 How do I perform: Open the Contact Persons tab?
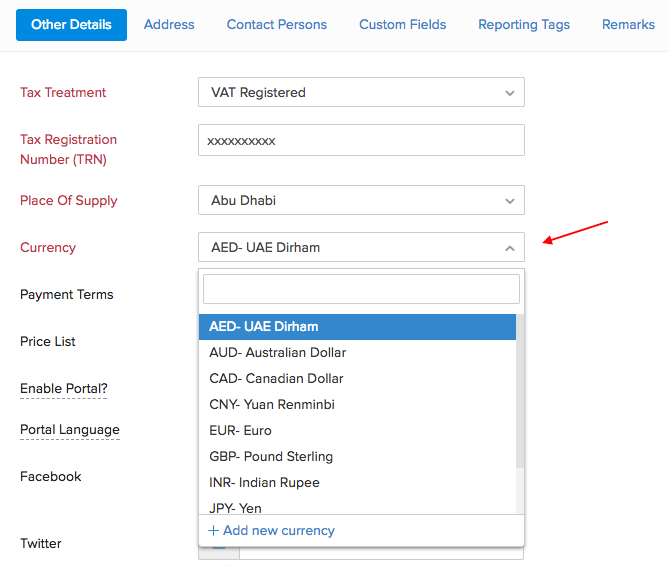(276, 24)
